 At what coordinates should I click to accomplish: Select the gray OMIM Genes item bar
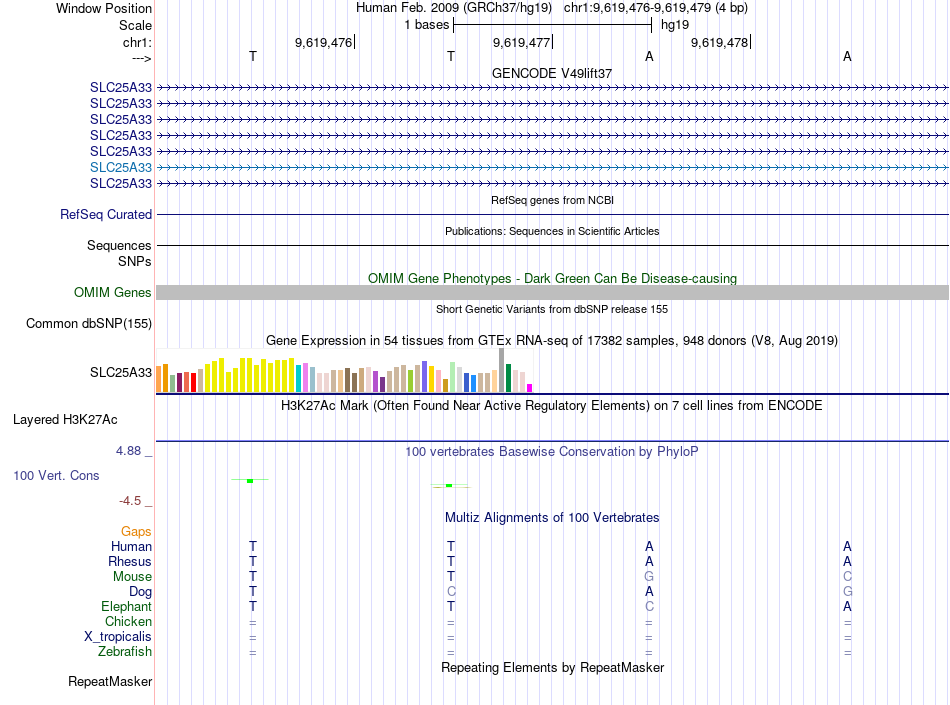point(553,293)
